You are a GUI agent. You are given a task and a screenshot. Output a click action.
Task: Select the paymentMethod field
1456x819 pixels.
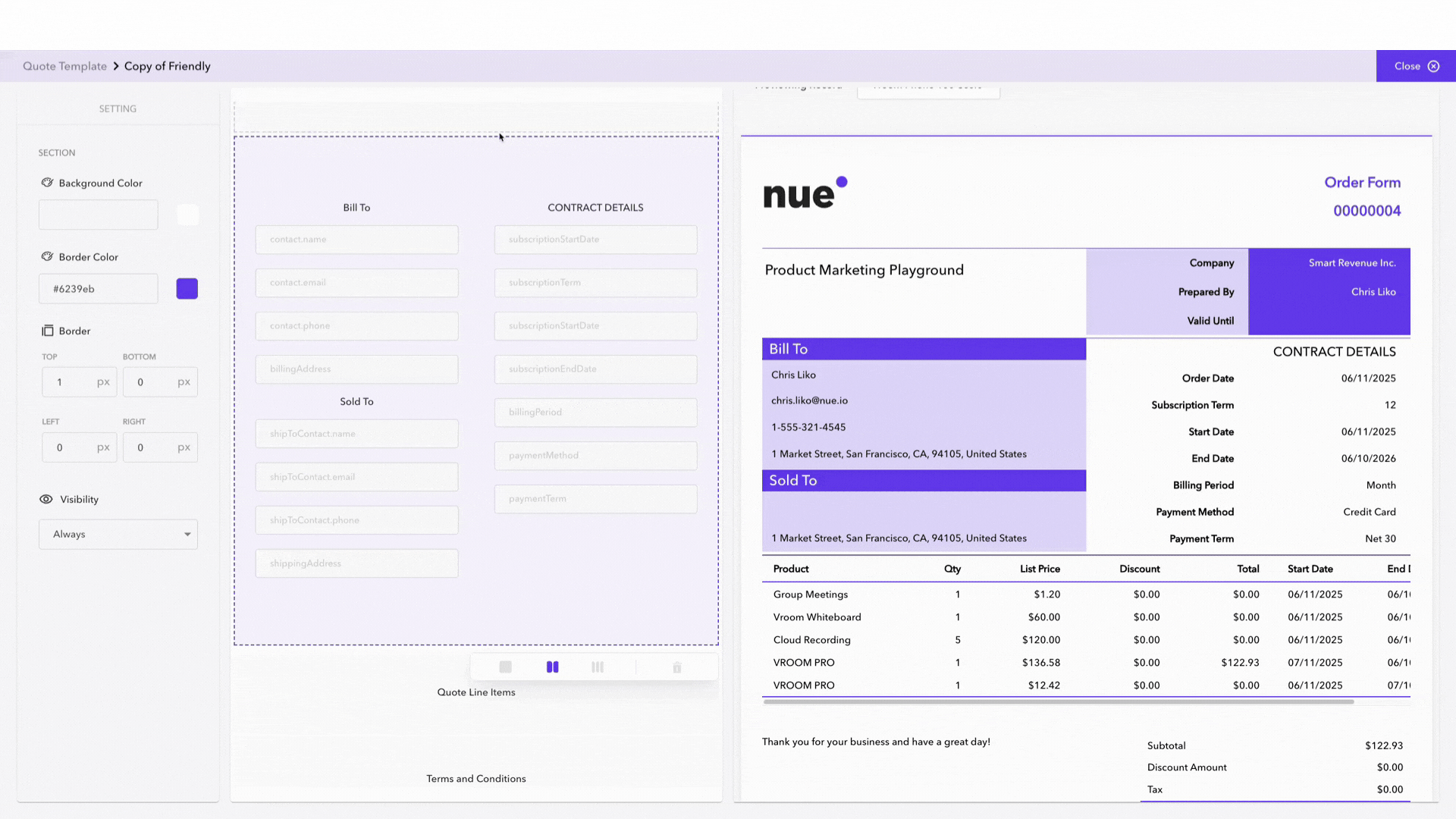click(x=595, y=456)
